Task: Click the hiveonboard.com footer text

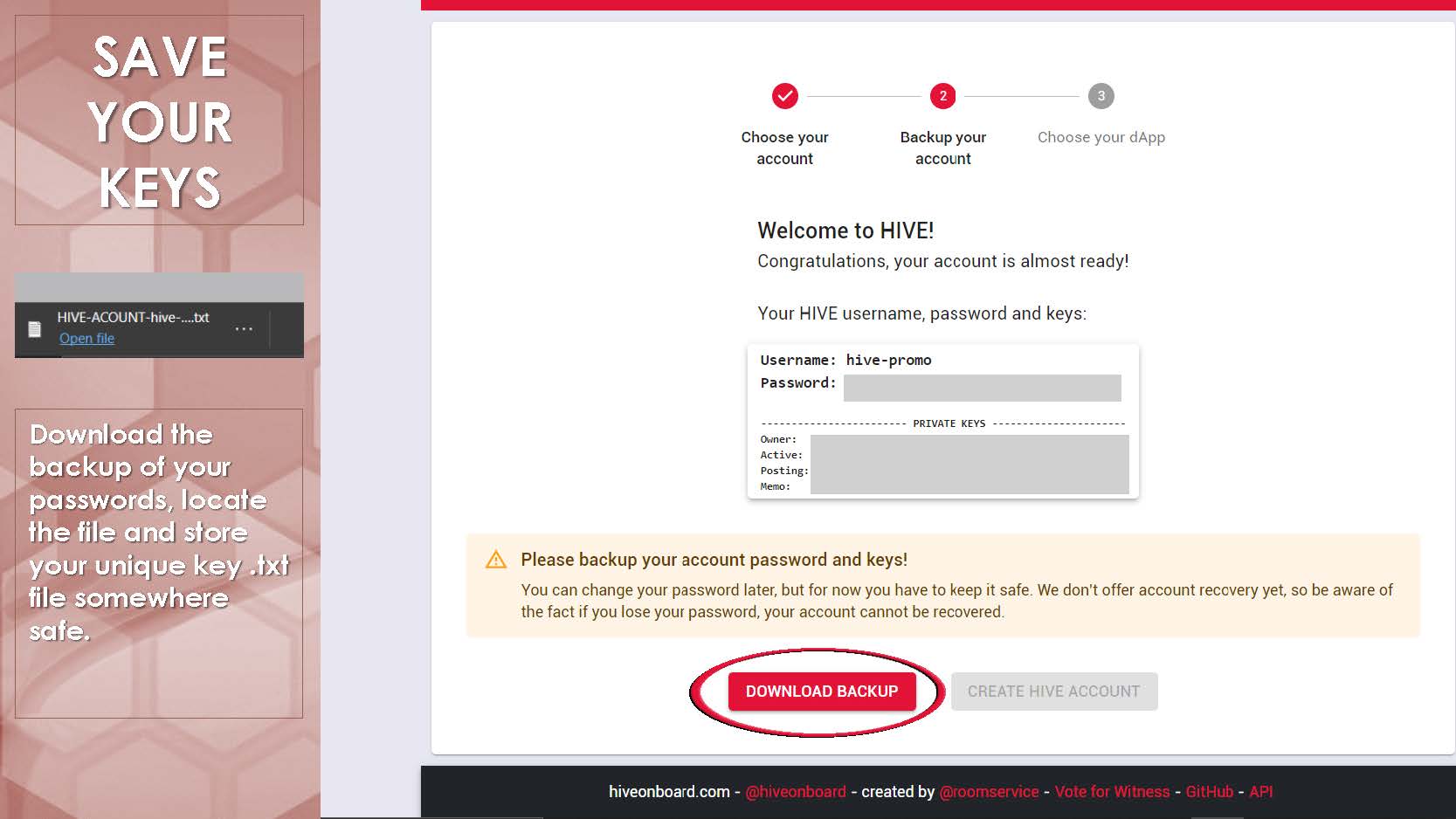Action: click(669, 792)
